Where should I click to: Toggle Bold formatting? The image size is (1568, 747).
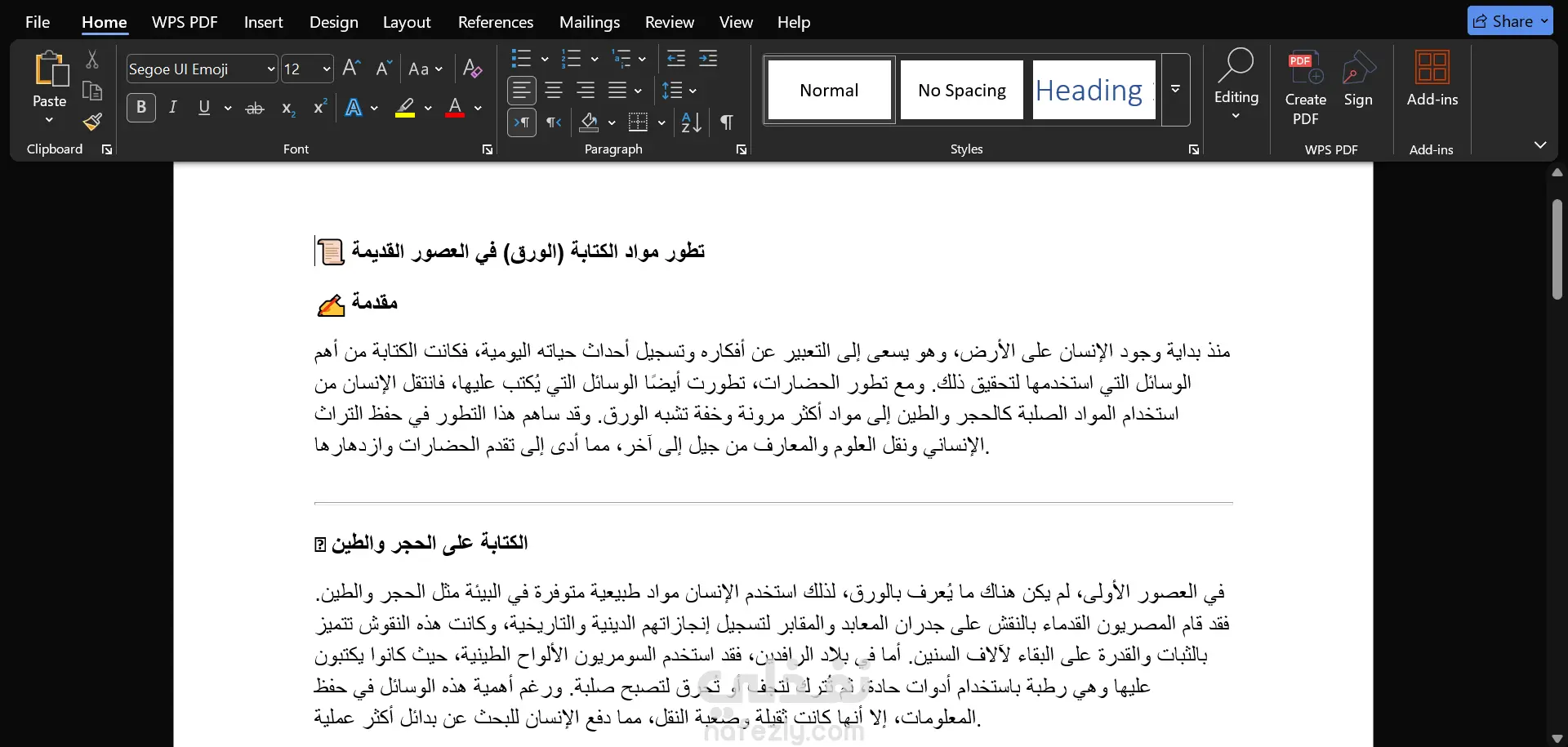click(x=141, y=108)
